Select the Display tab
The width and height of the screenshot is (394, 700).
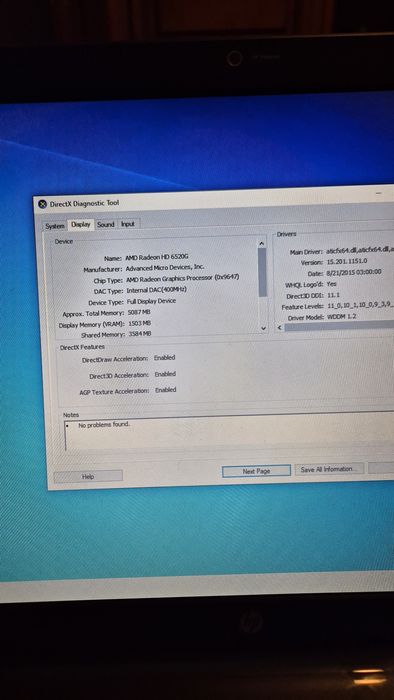click(x=81, y=225)
